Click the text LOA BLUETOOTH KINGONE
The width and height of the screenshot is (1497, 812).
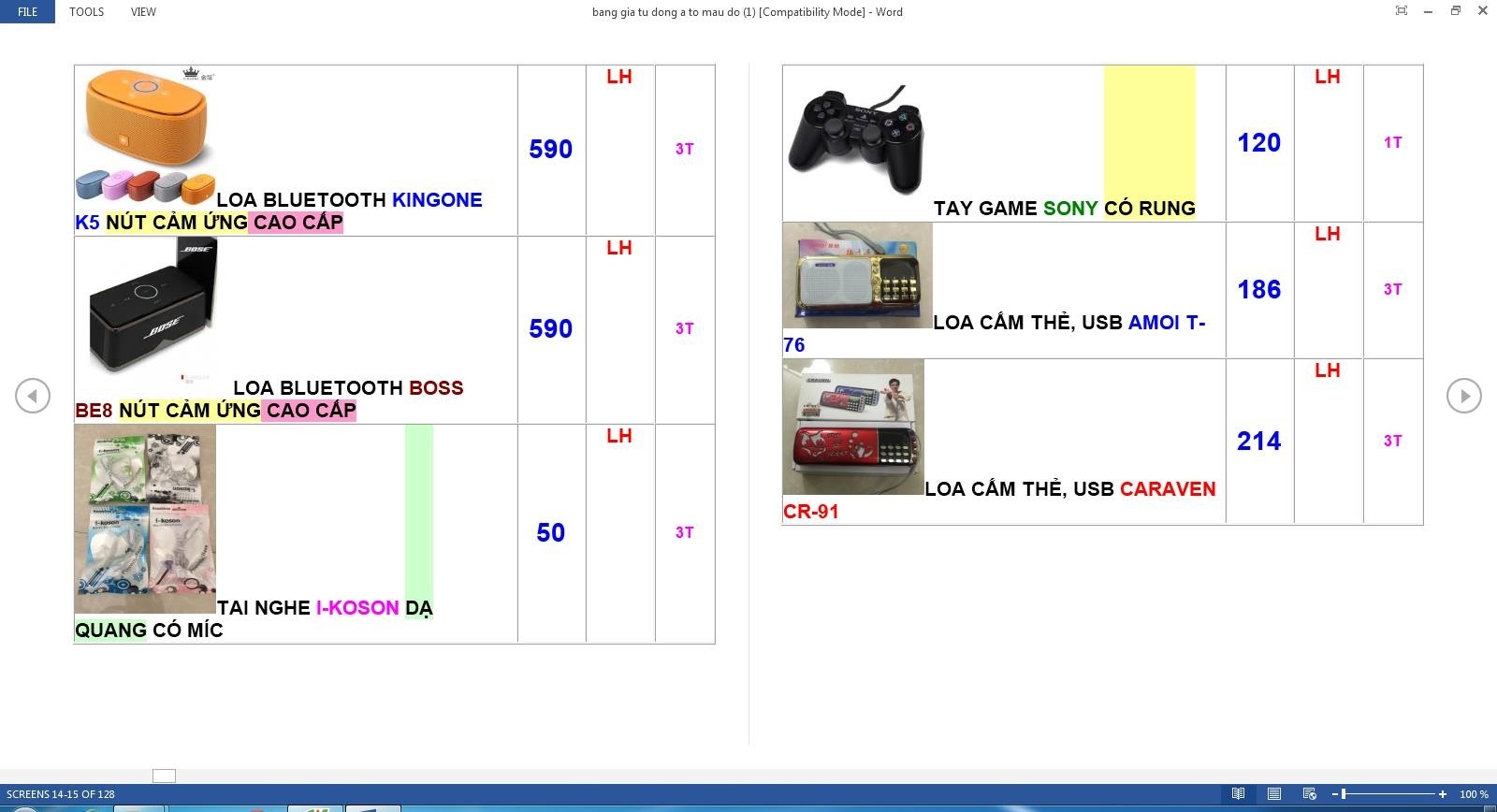(x=349, y=199)
